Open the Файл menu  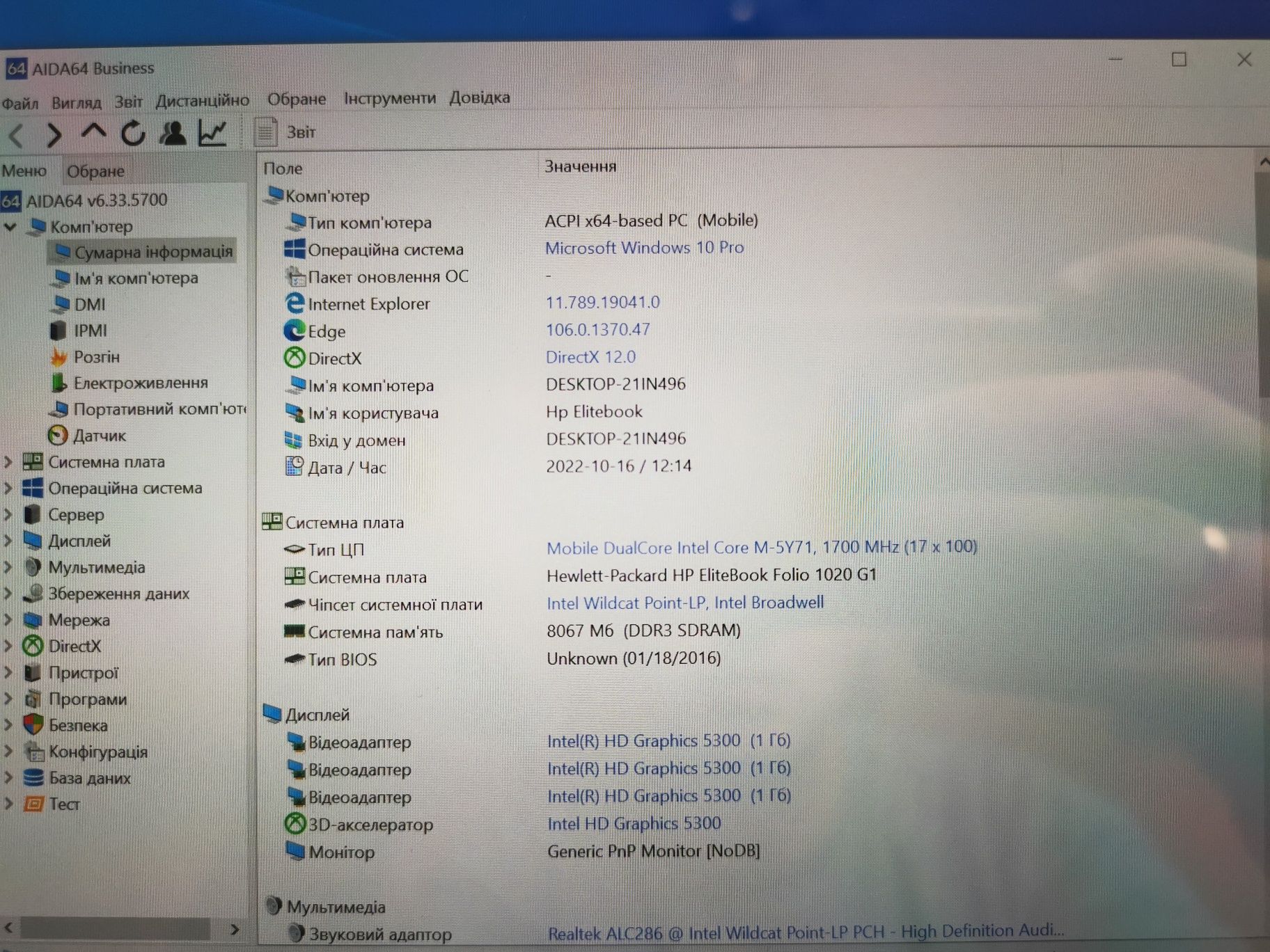click(x=20, y=103)
